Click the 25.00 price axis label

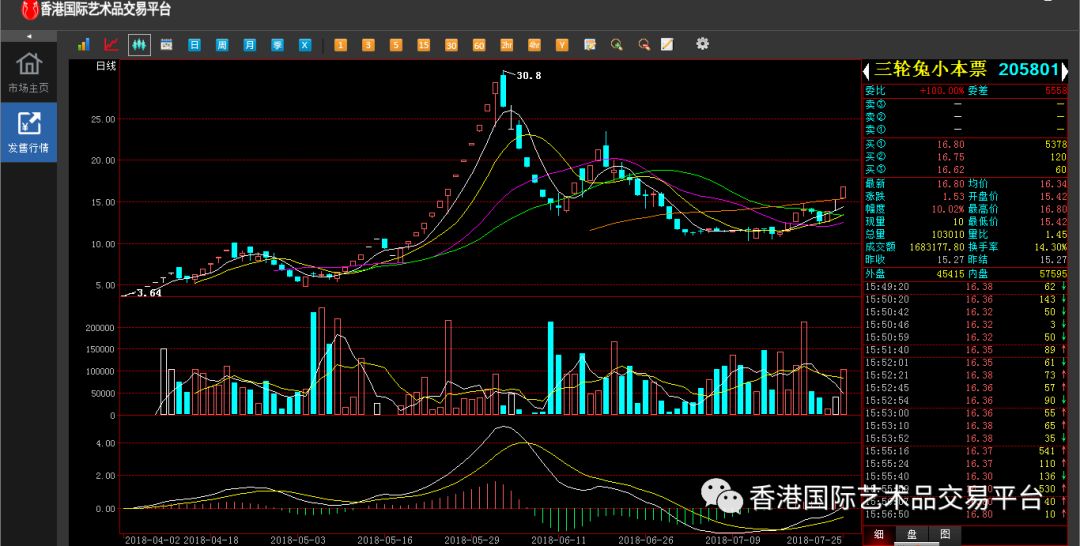tap(103, 119)
